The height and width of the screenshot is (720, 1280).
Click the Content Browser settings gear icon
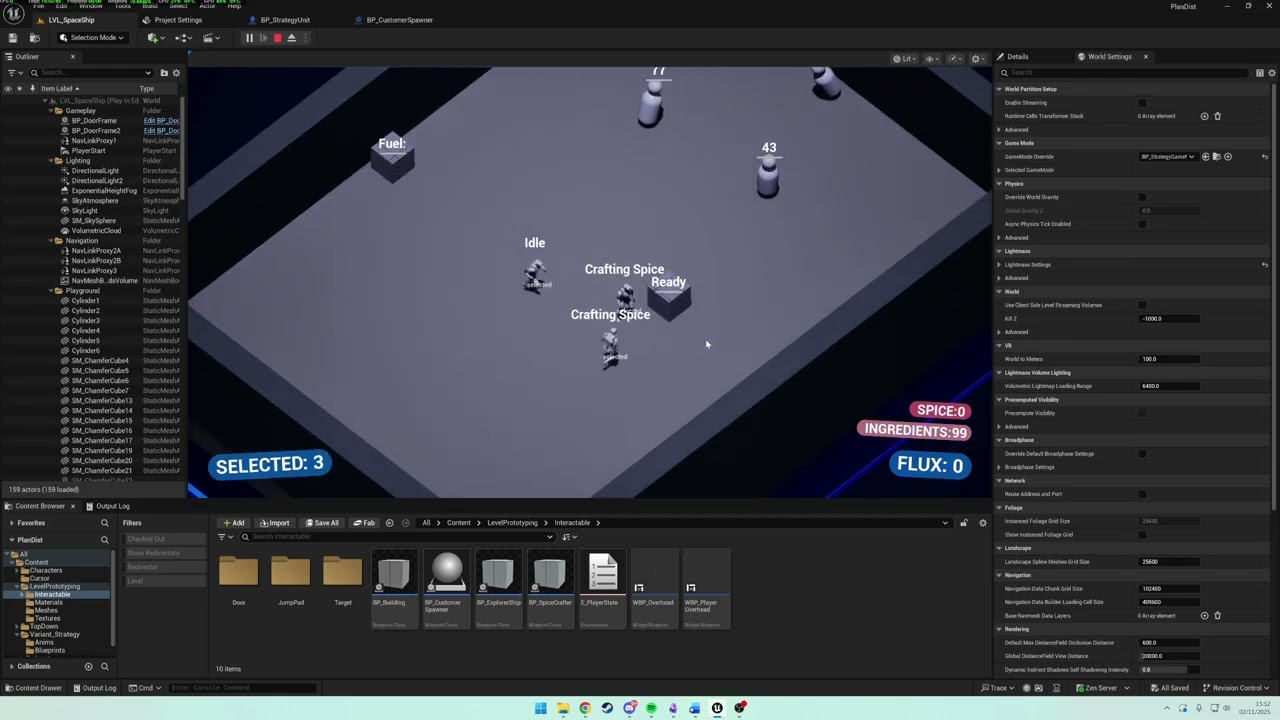983,523
